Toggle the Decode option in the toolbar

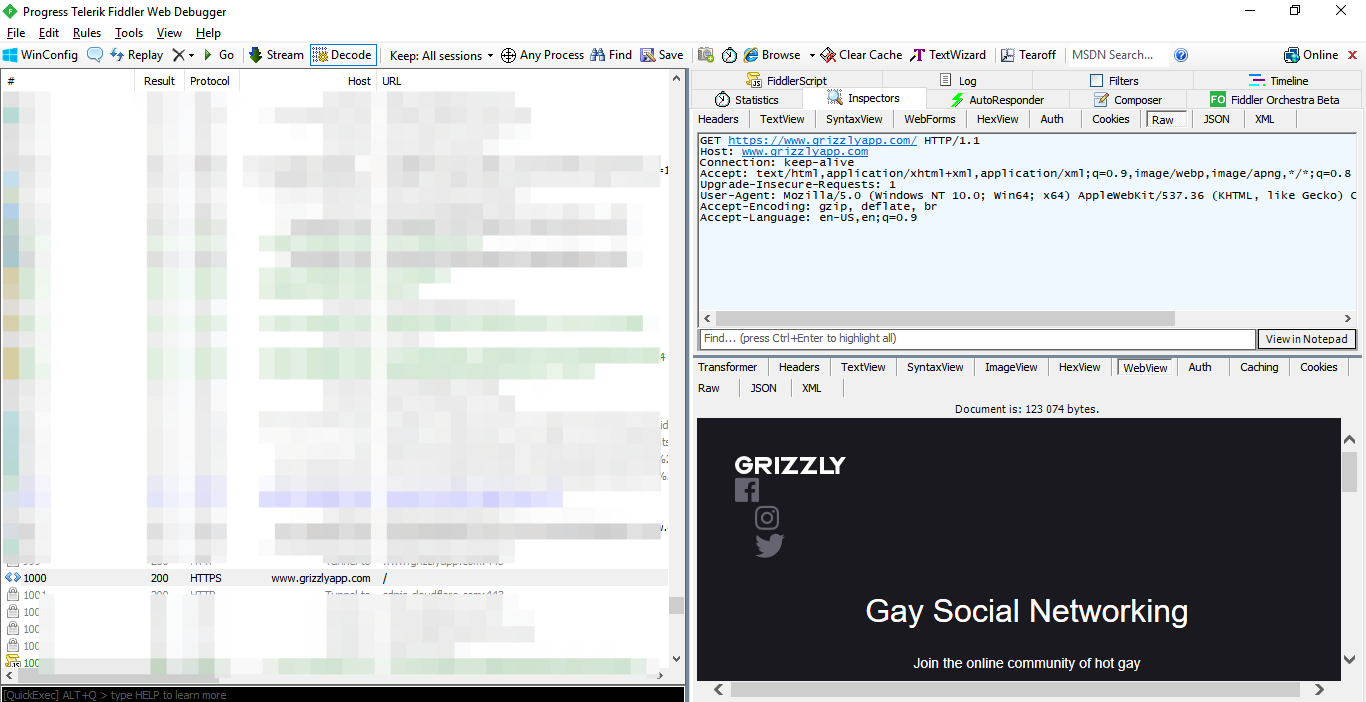pyautogui.click(x=342, y=55)
